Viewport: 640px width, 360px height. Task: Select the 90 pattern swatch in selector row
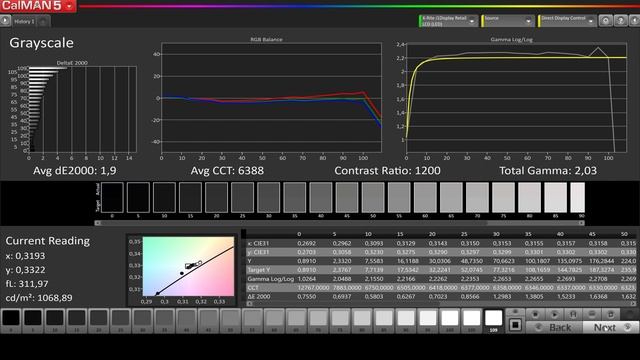coord(405,321)
